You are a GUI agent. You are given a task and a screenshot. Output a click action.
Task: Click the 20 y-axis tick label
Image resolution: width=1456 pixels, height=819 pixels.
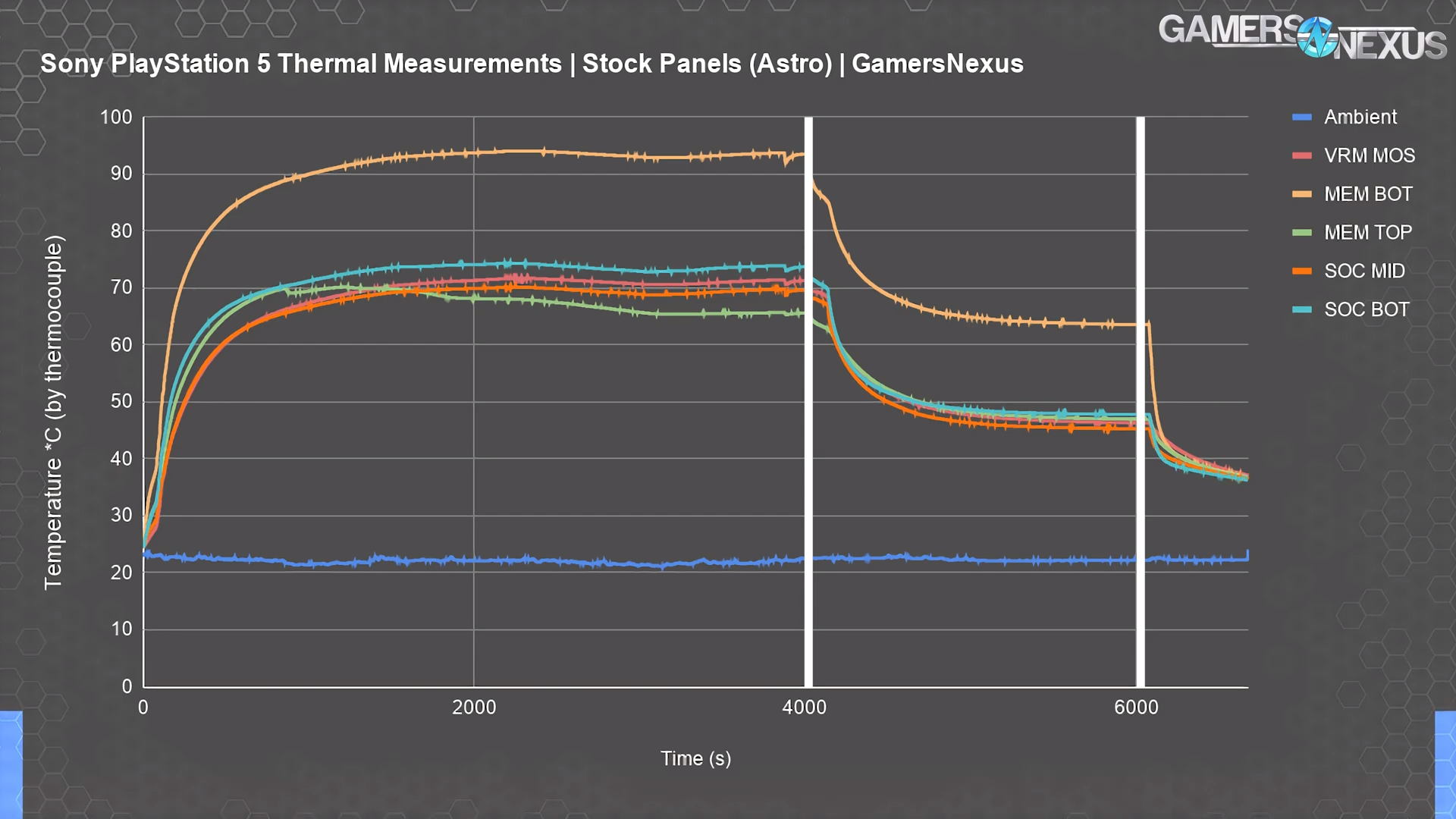(121, 573)
